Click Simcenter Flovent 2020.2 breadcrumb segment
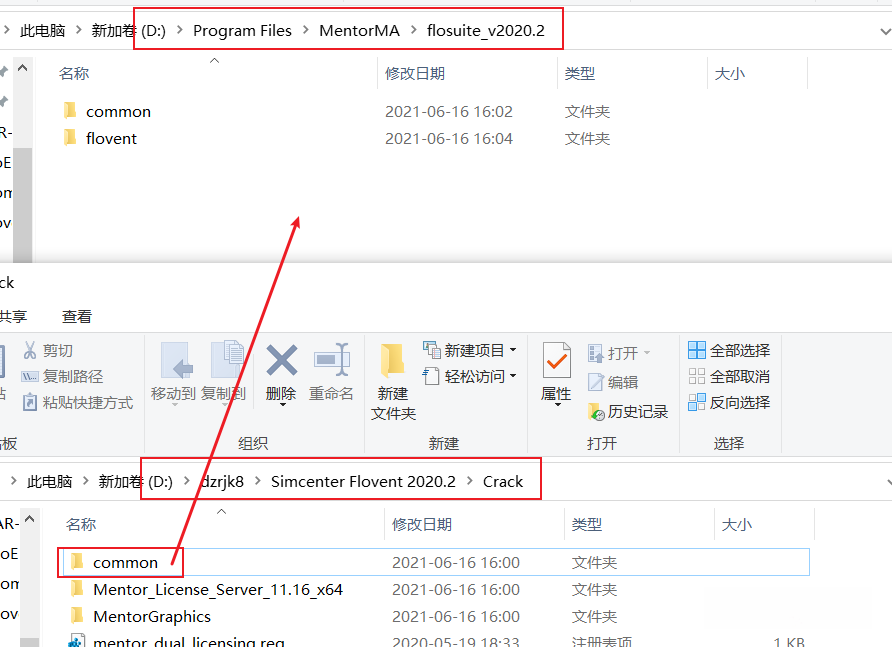This screenshot has width=892, height=647. [363, 481]
